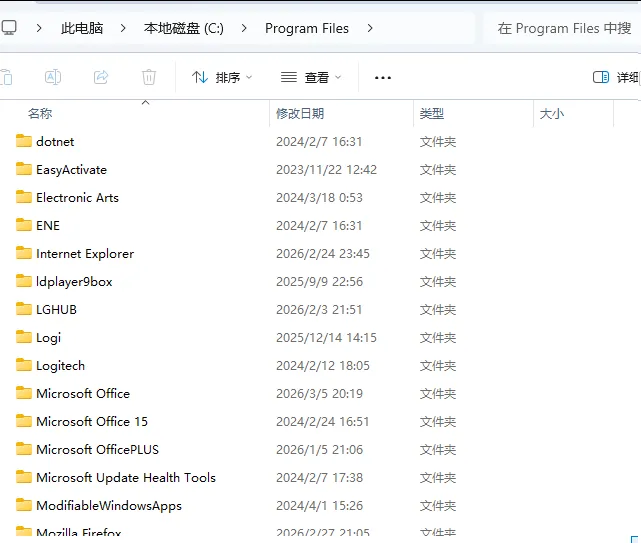This screenshot has height=543, width=641.
Task: Select the LGHUB folder icon
Action: pyautogui.click(x=24, y=309)
